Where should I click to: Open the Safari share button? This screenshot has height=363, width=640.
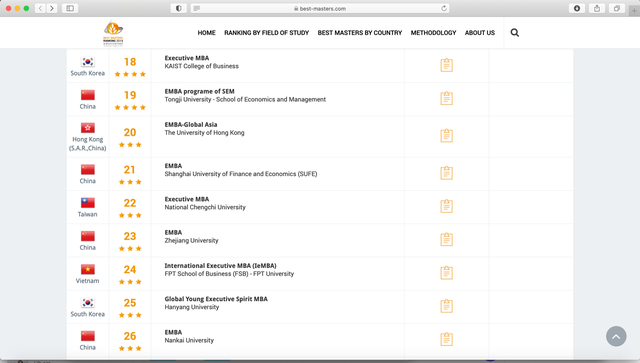point(597,8)
